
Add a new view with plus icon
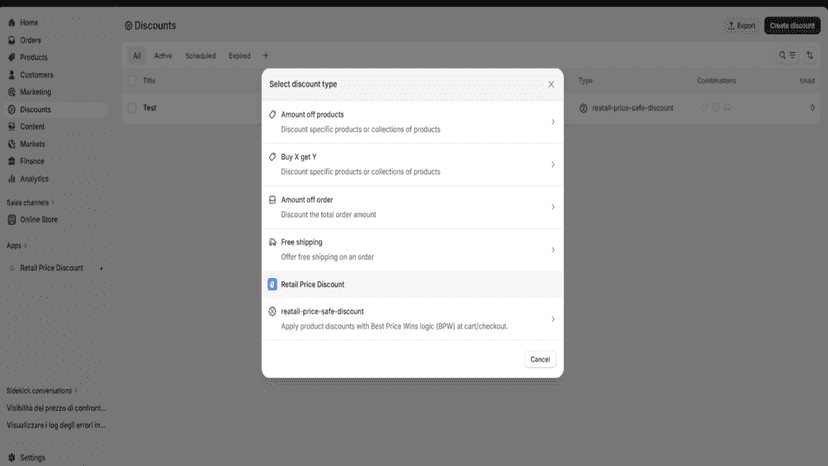click(x=266, y=55)
